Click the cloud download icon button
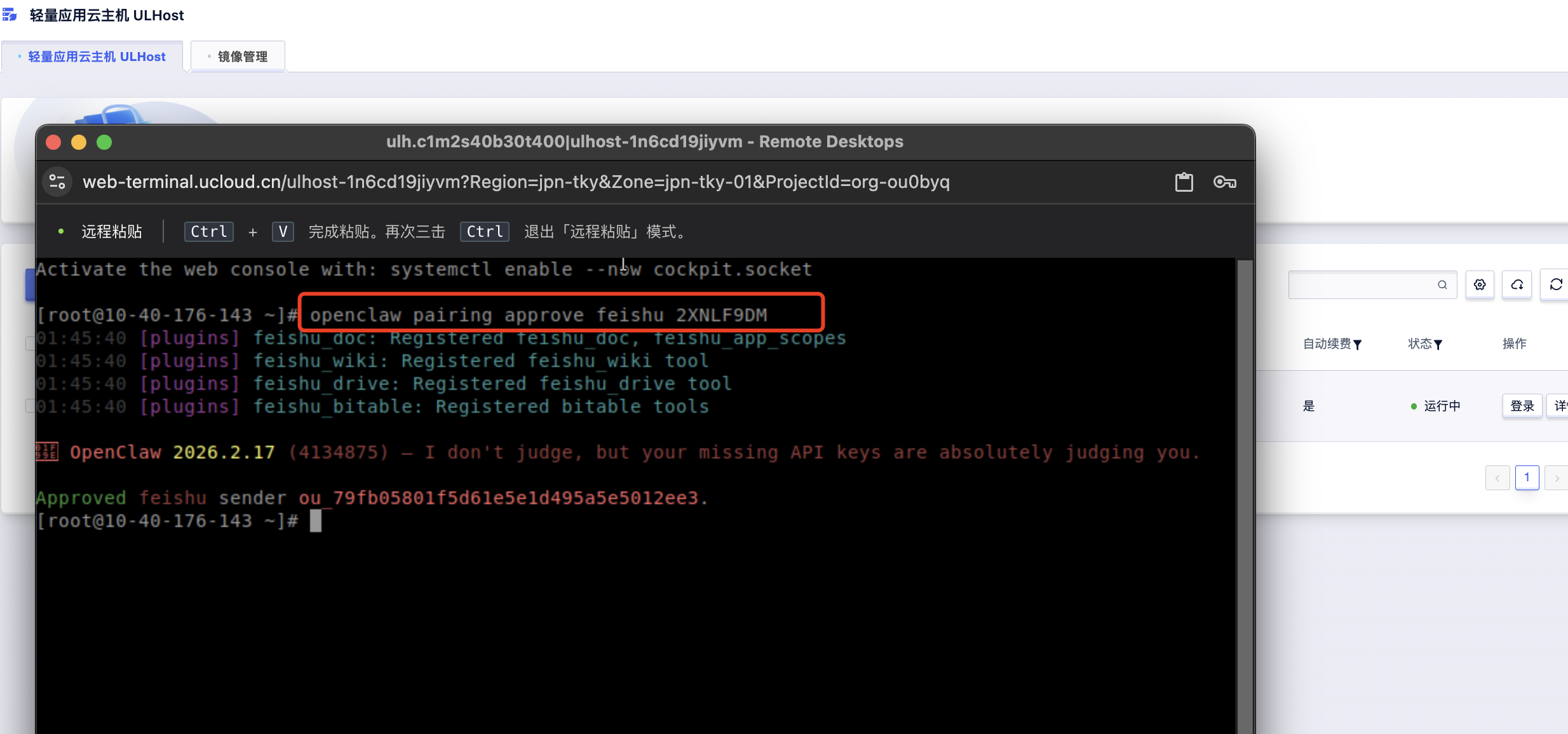 [1517, 284]
